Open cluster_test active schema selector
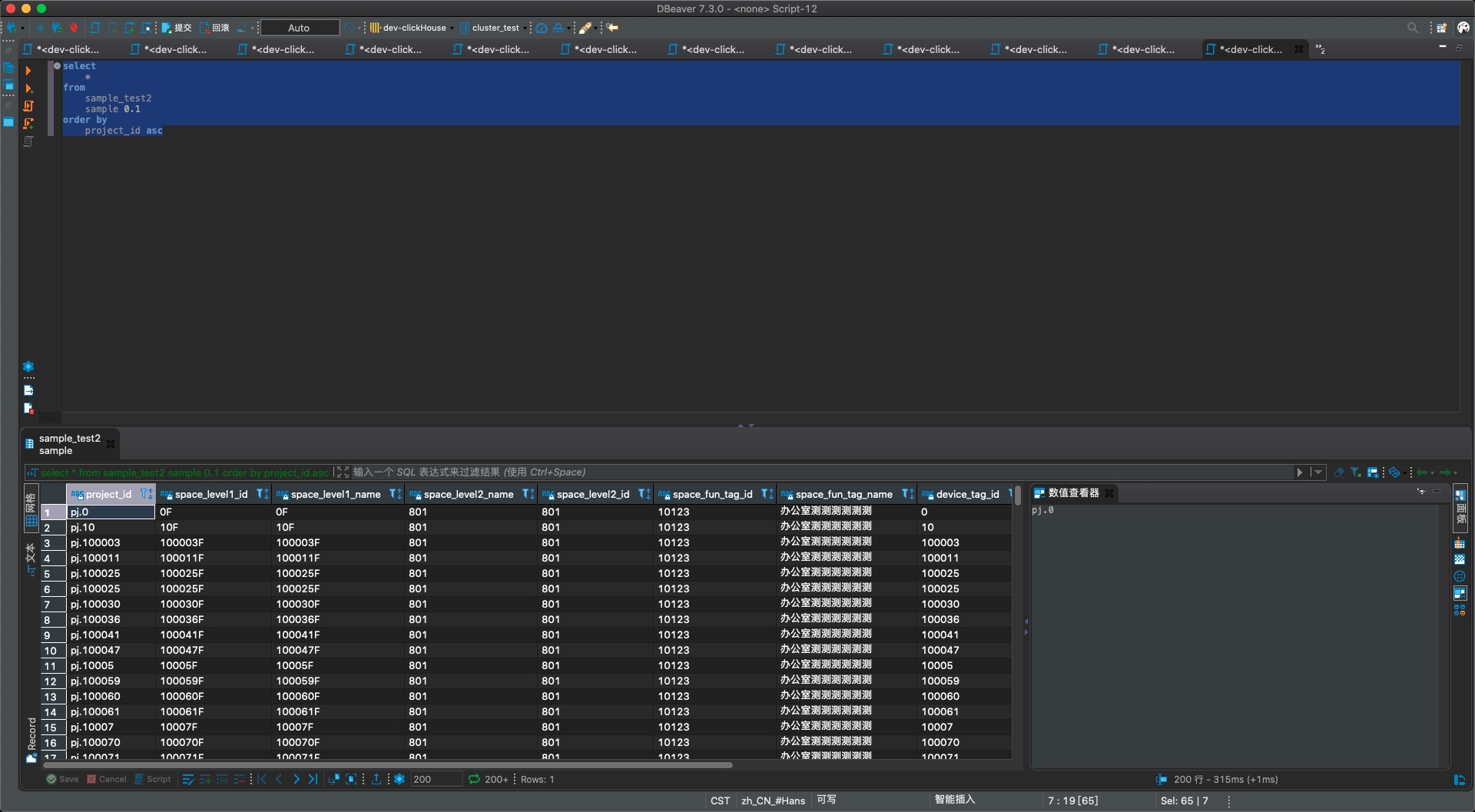This screenshot has width=1475, height=812. (492, 28)
